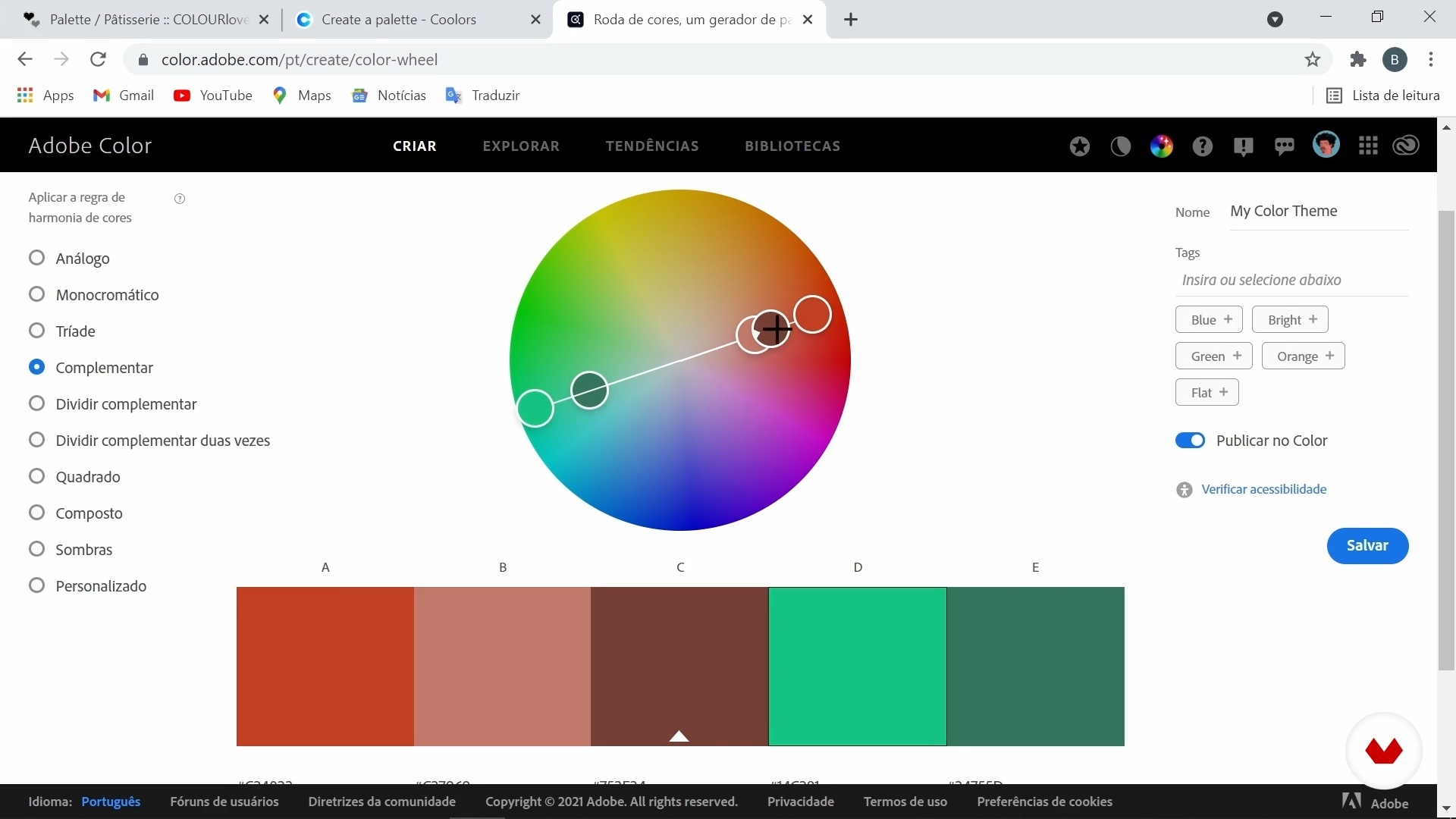Viewport: 1456px width, 819px height.
Task: Click the accessibility check icon
Action: coord(1184,490)
